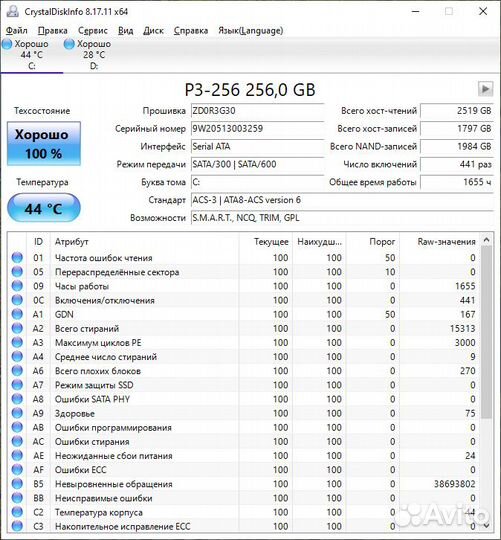Click status icon of row 0C Включения/отключения
Image resolution: width=501 pixels, height=540 pixels.
tap(17, 300)
